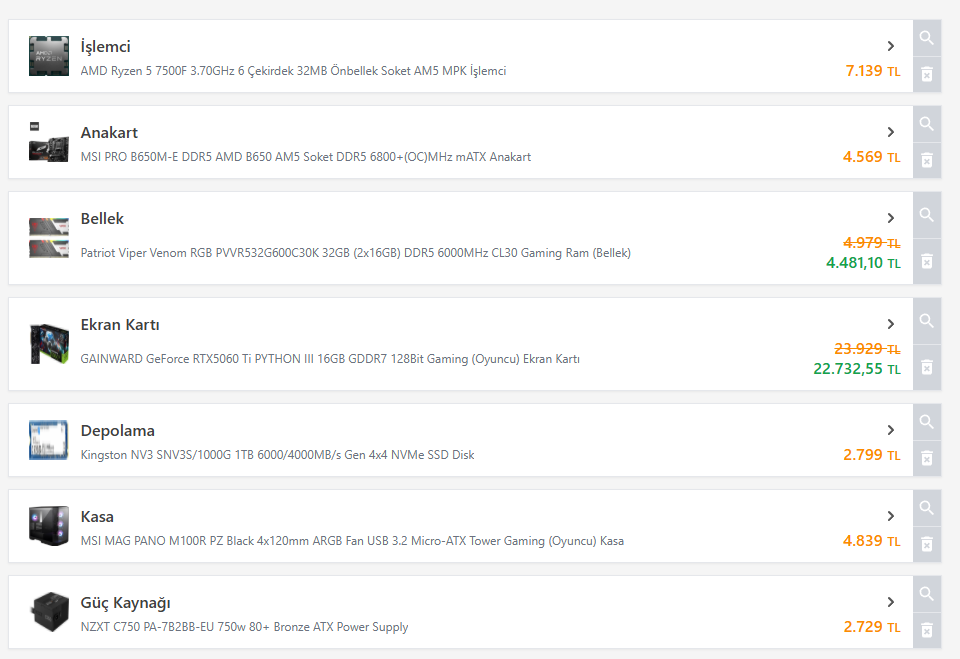The image size is (960, 659).
Task: Search for a replacement for the Kasa row
Action: [927, 508]
